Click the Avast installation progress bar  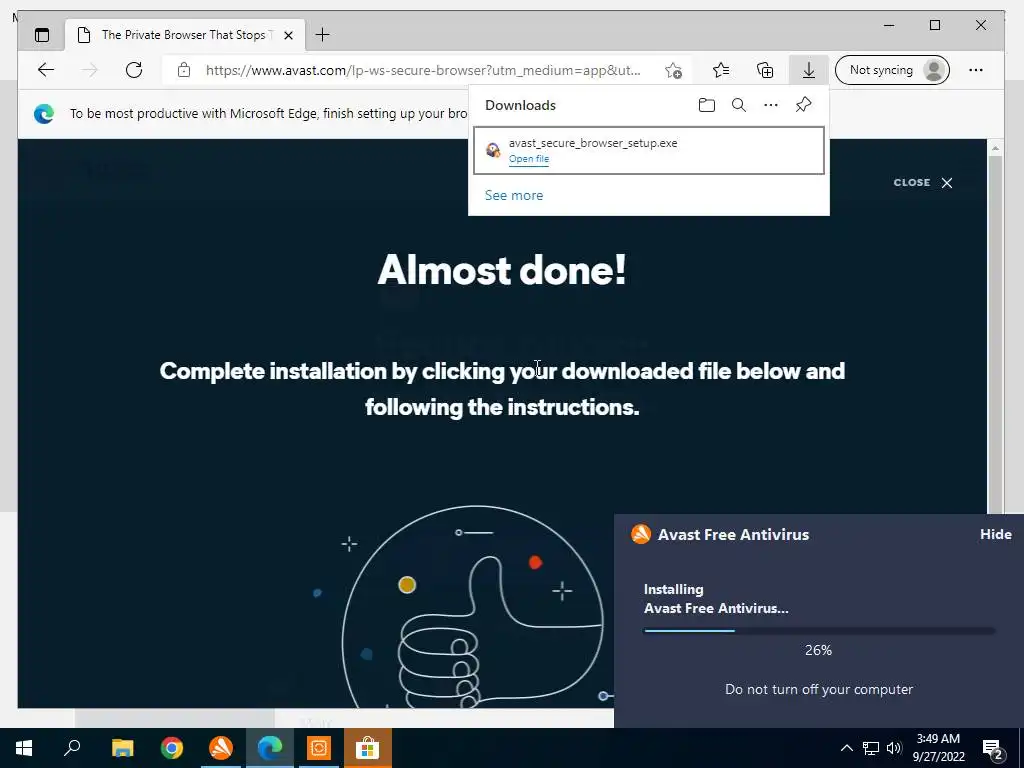819,631
